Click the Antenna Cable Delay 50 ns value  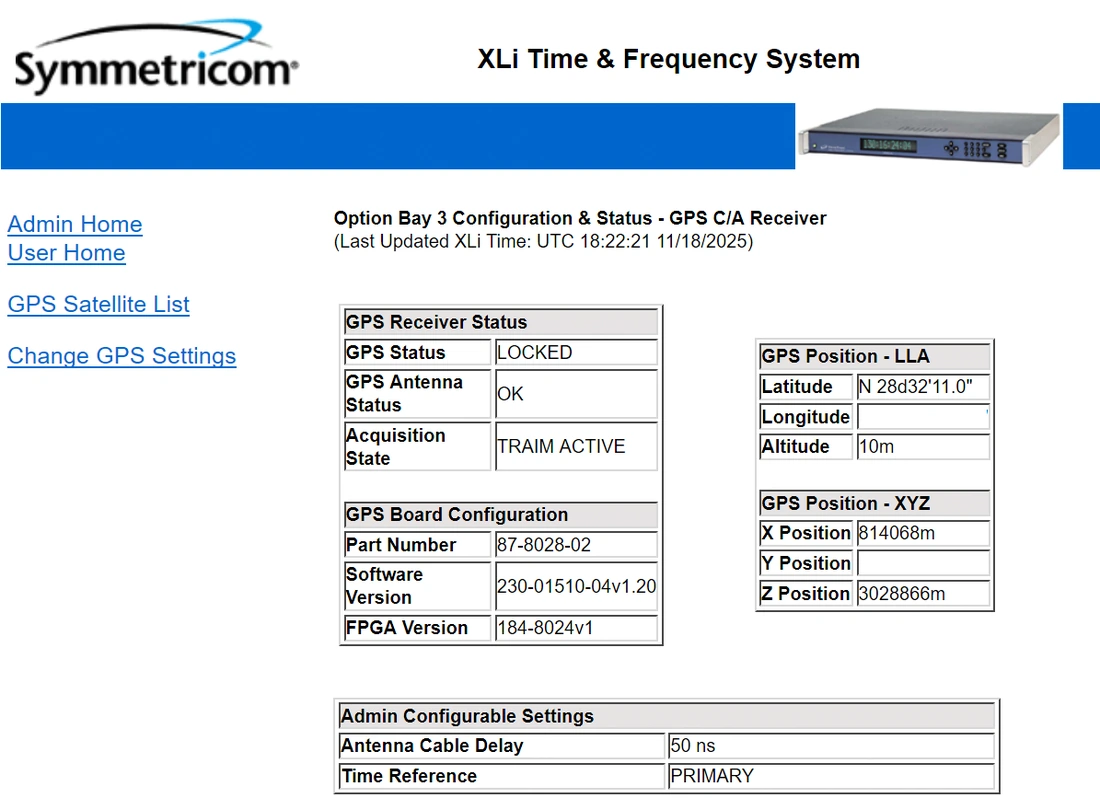click(830, 746)
